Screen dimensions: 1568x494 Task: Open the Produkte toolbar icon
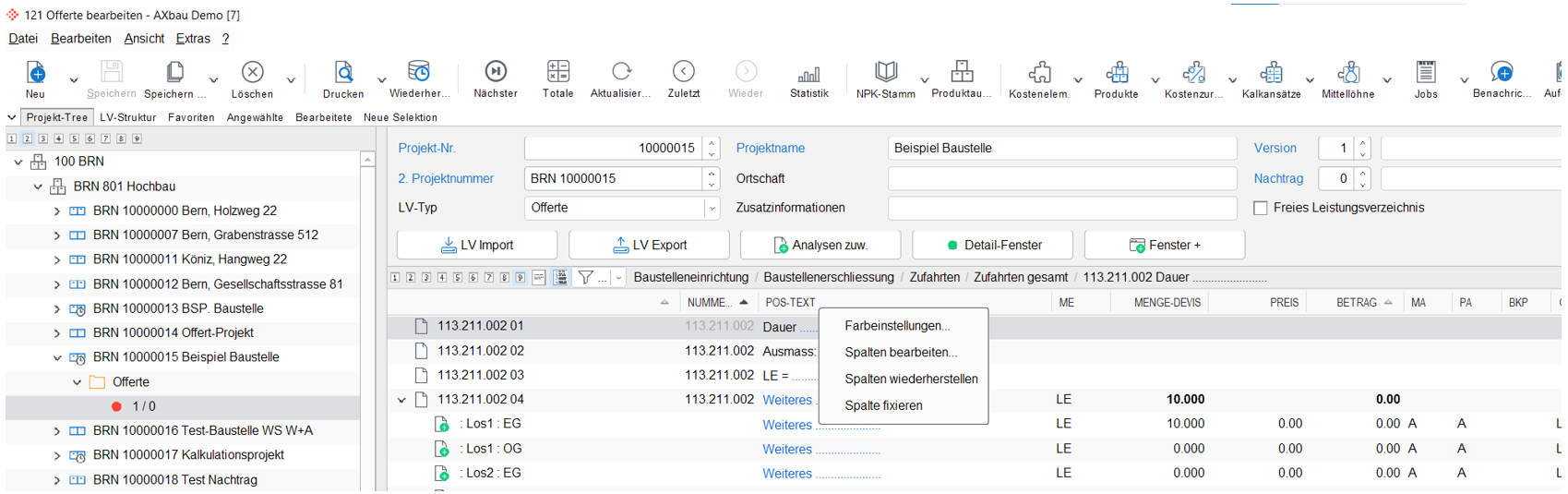(1117, 72)
